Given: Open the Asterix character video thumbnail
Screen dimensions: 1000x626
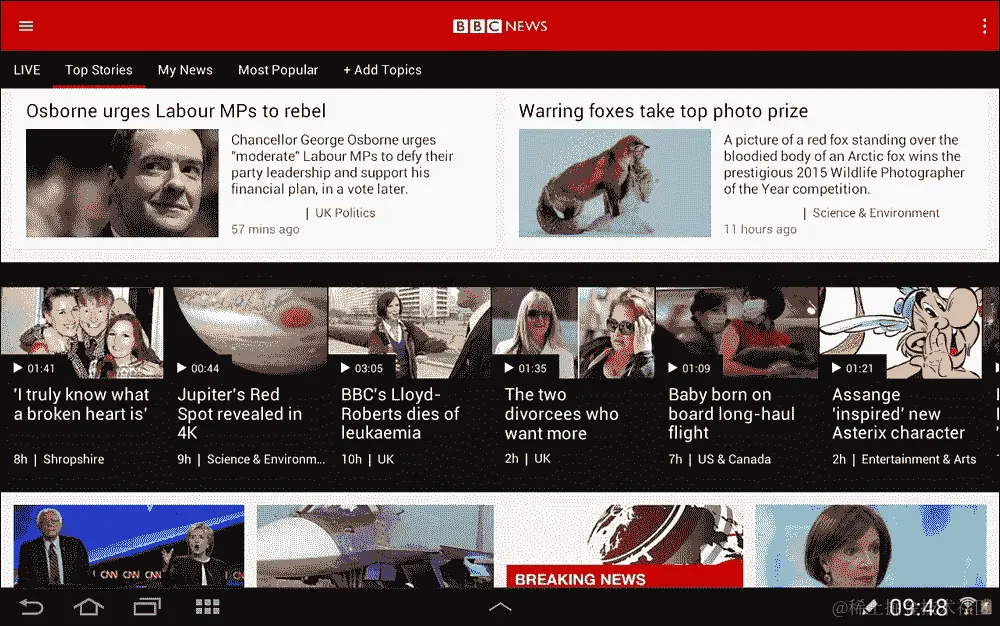Looking at the screenshot, I should coord(901,332).
